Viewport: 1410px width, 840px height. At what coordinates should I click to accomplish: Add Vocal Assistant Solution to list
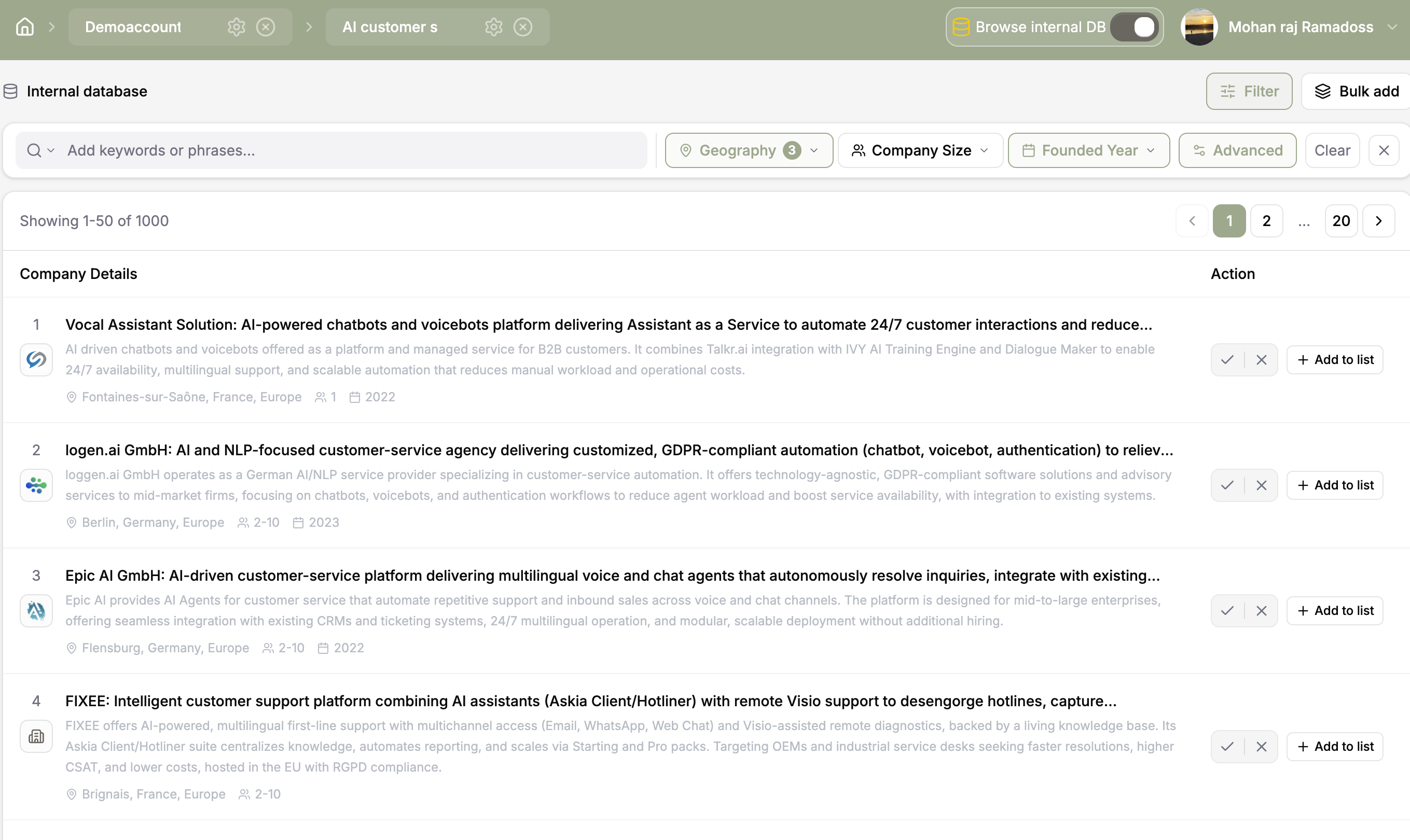[x=1335, y=360]
